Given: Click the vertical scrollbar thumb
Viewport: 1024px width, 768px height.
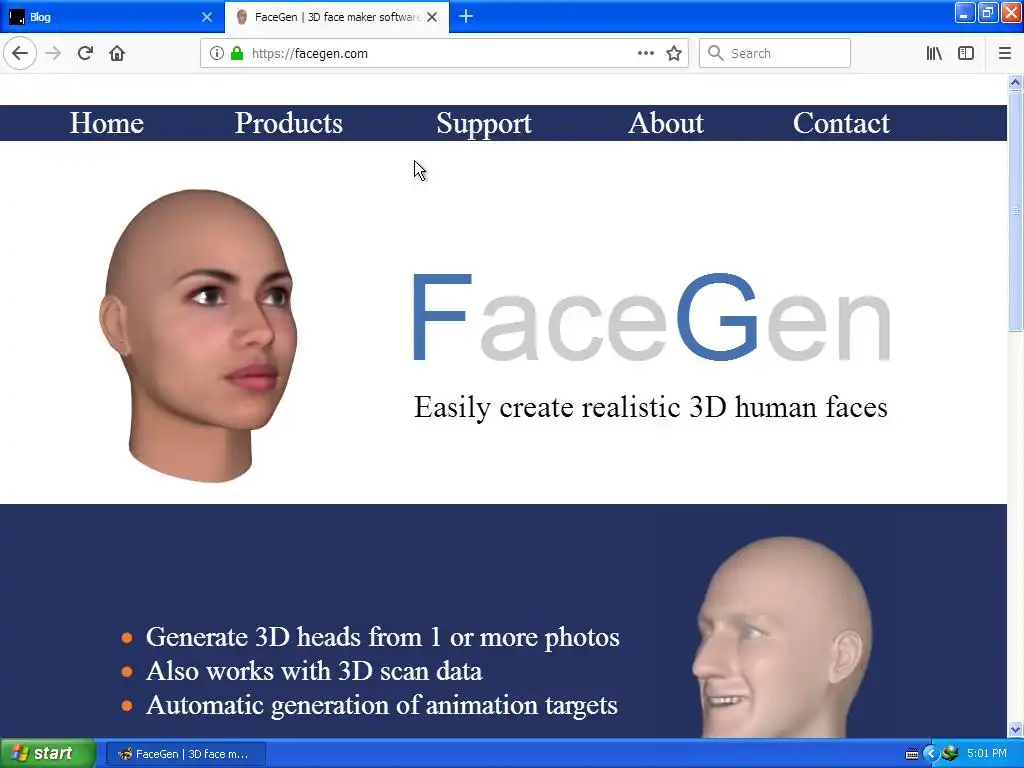Looking at the screenshot, I should [x=1015, y=210].
